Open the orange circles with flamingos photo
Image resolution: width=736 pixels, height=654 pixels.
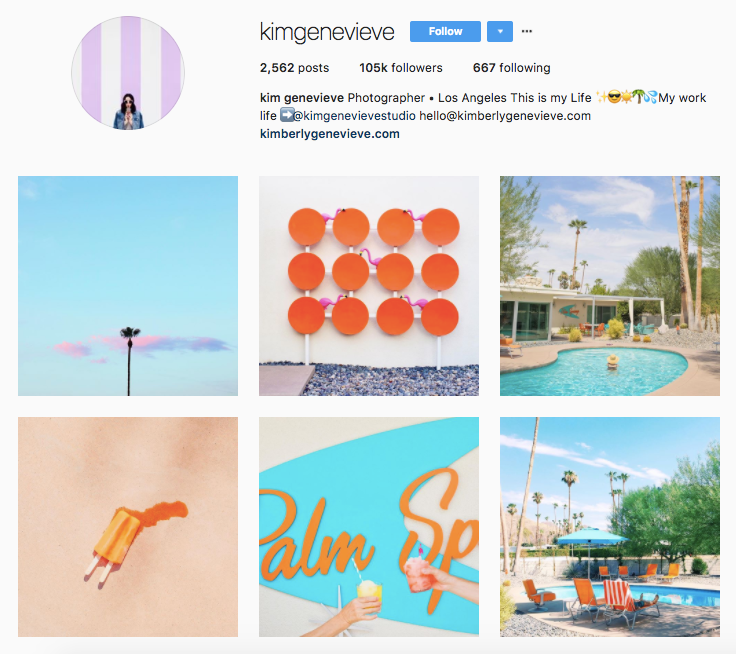pyautogui.click(x=369, y=286)
